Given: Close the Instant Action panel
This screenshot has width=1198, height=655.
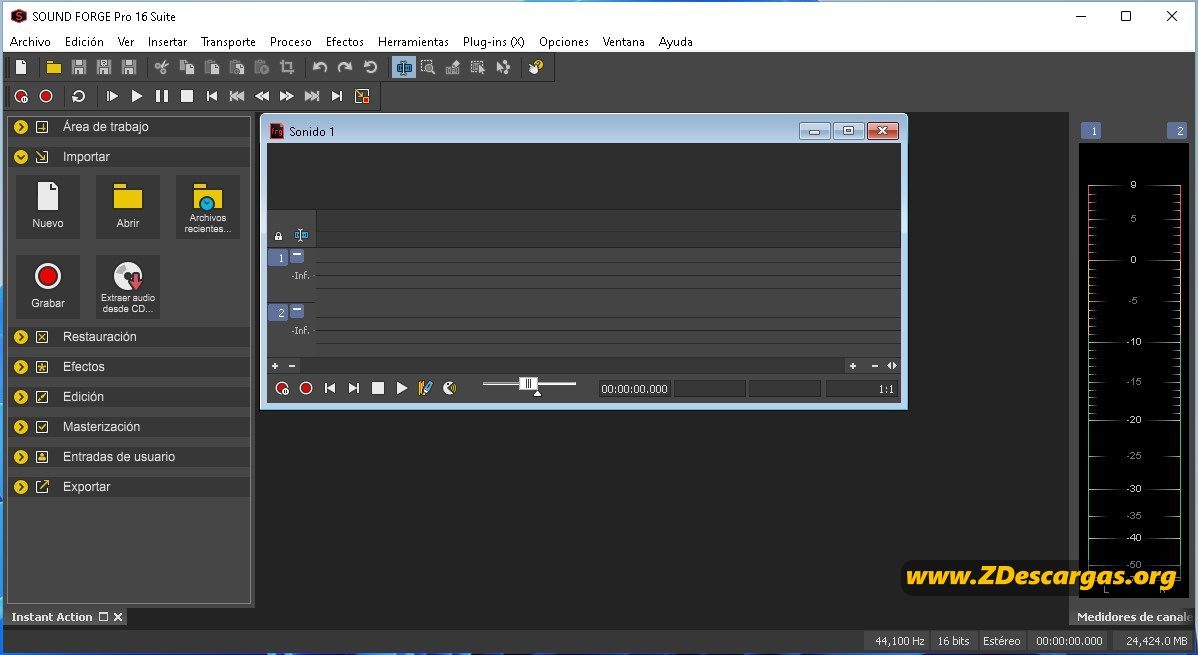Looking at the screenshot, I should pos(118,617).
